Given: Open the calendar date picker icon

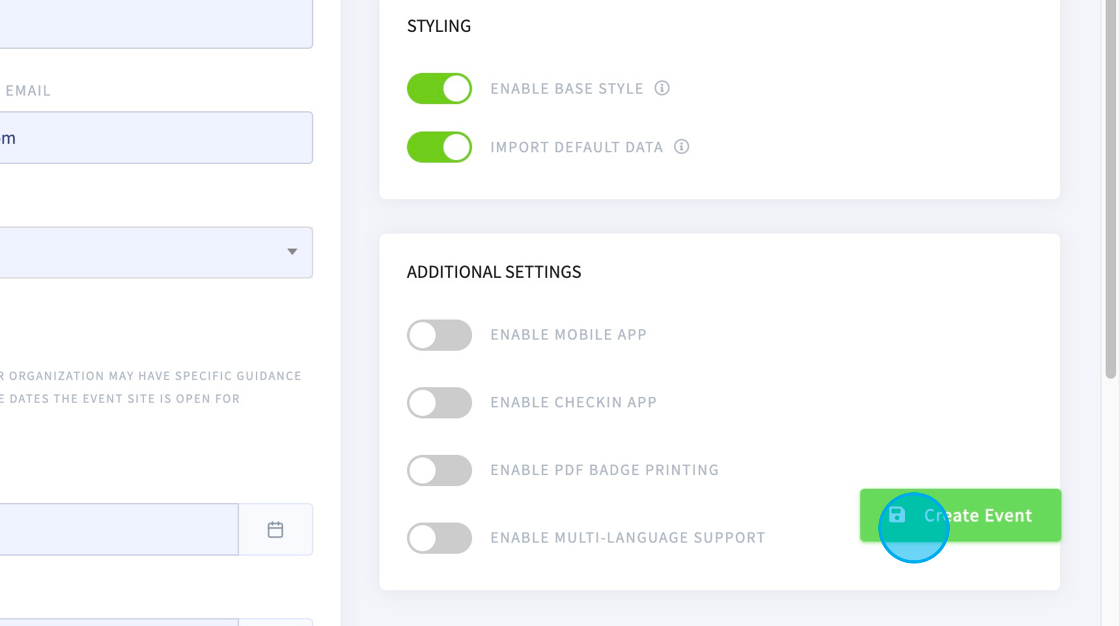Looking at the screenshot, I should click(275, 530).
